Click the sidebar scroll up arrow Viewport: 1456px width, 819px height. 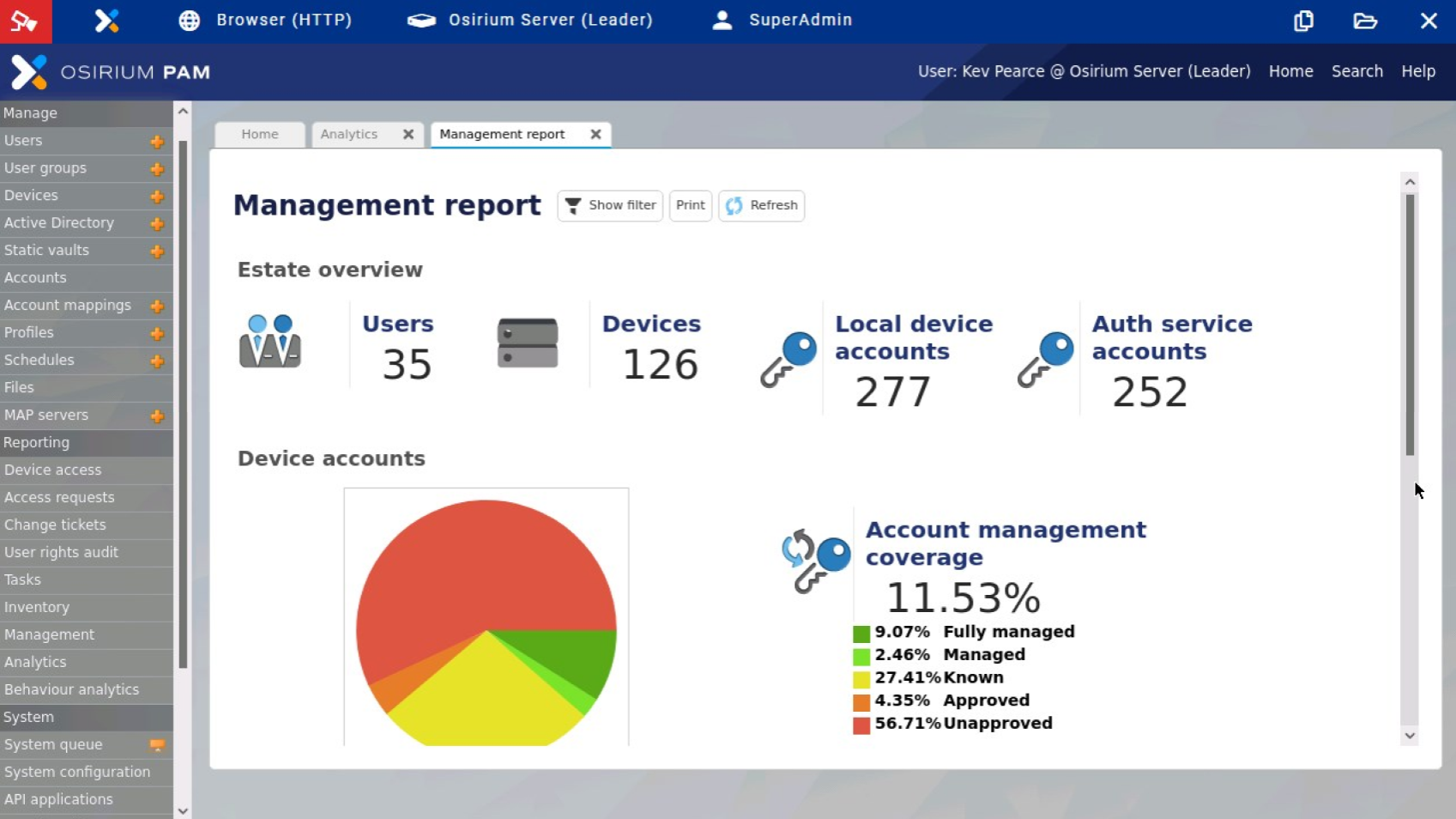[183, 111]
